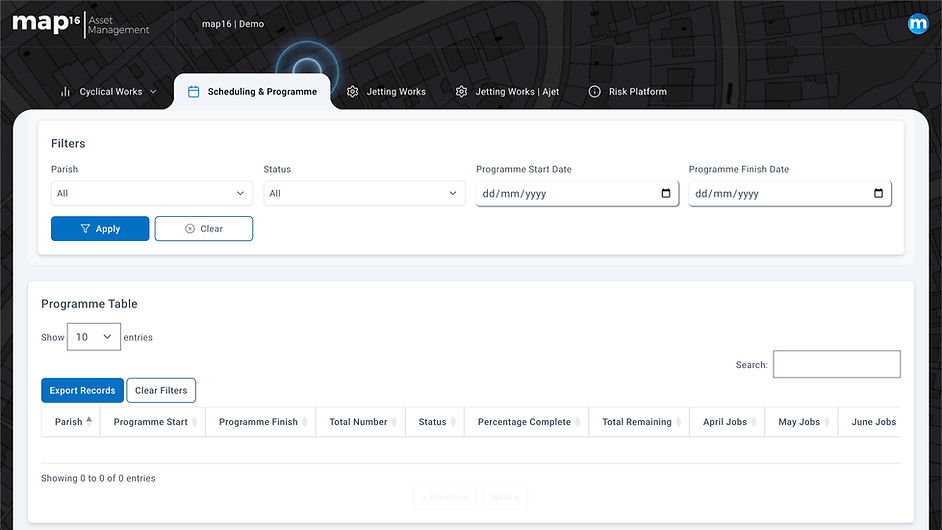Sort by Parish column arrows

(89, 421)
